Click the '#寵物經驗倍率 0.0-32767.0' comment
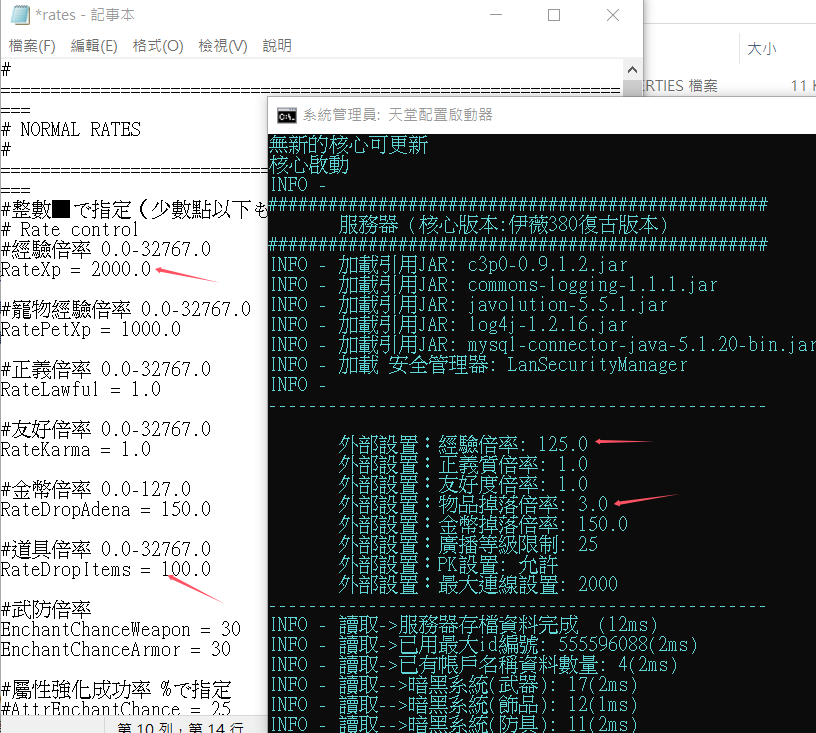The image size is (816, 733). [126, 310]
